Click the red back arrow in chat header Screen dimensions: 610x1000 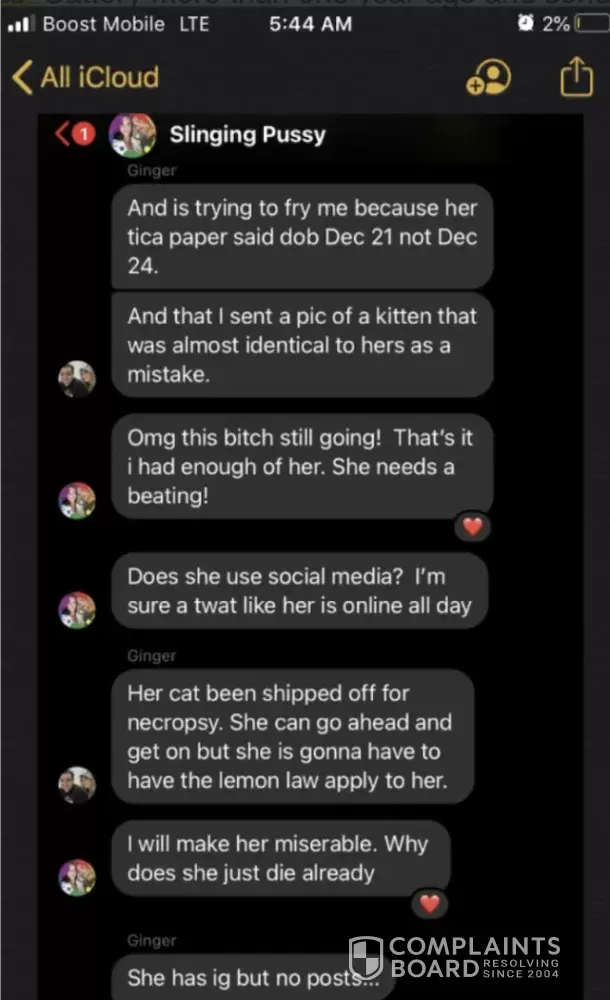pyautogui.click(x=63, y=133)
